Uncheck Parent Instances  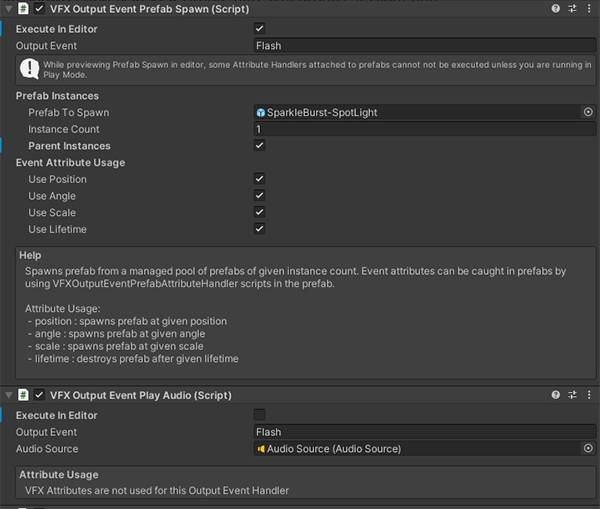pyautogui.click(x=260, y=146)
